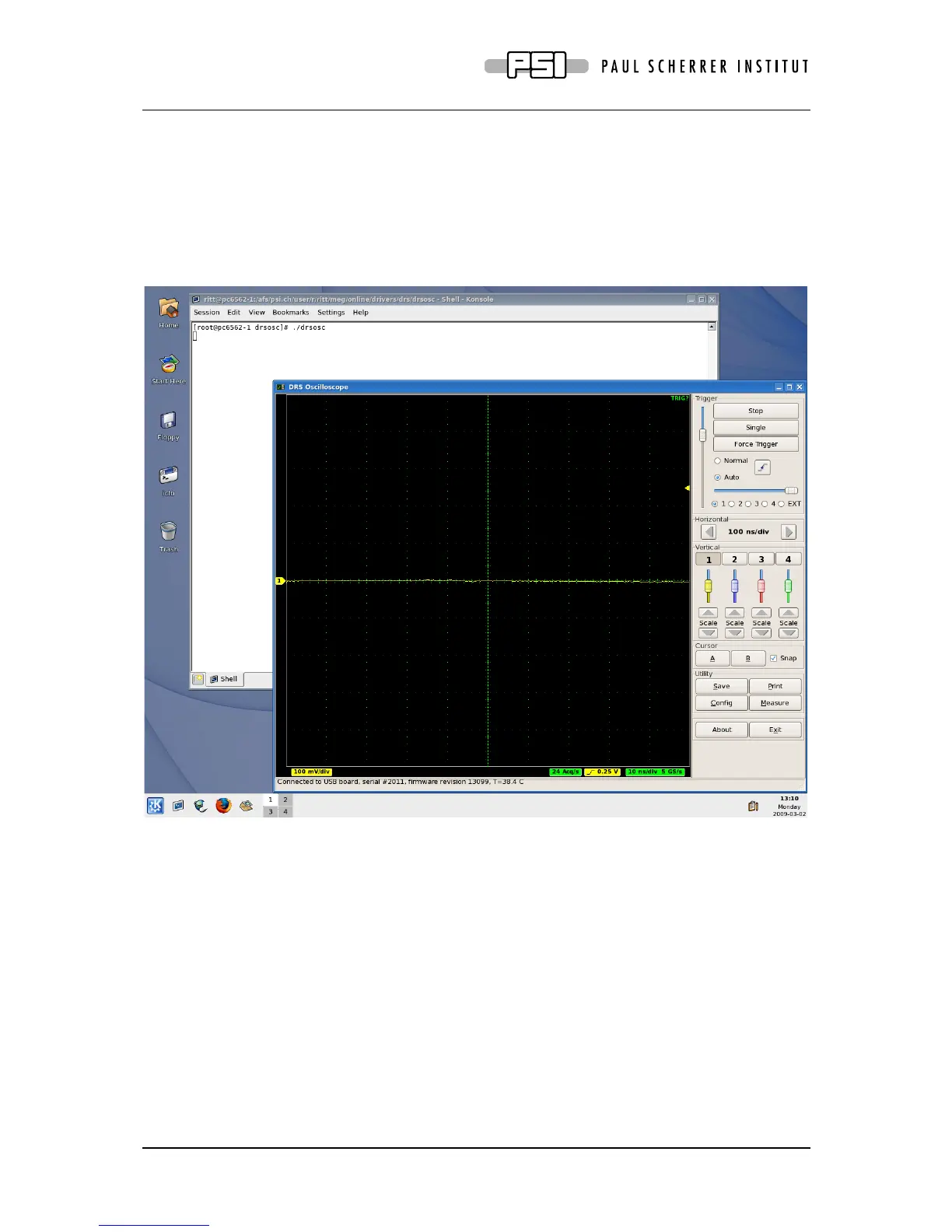Toggle vertical channel 3 display
The width and height of the screenshot is (952, 1232).
click(x=761, y=559)
